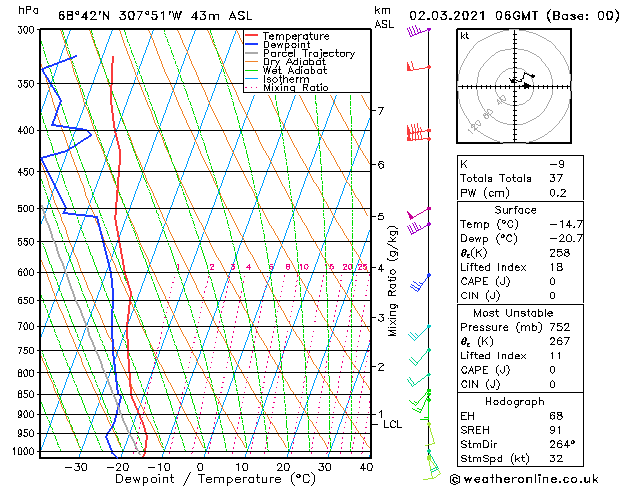Click the Mixing Ratio legend entry
This screenshot has height=486, width=629.
coord(287,87)
